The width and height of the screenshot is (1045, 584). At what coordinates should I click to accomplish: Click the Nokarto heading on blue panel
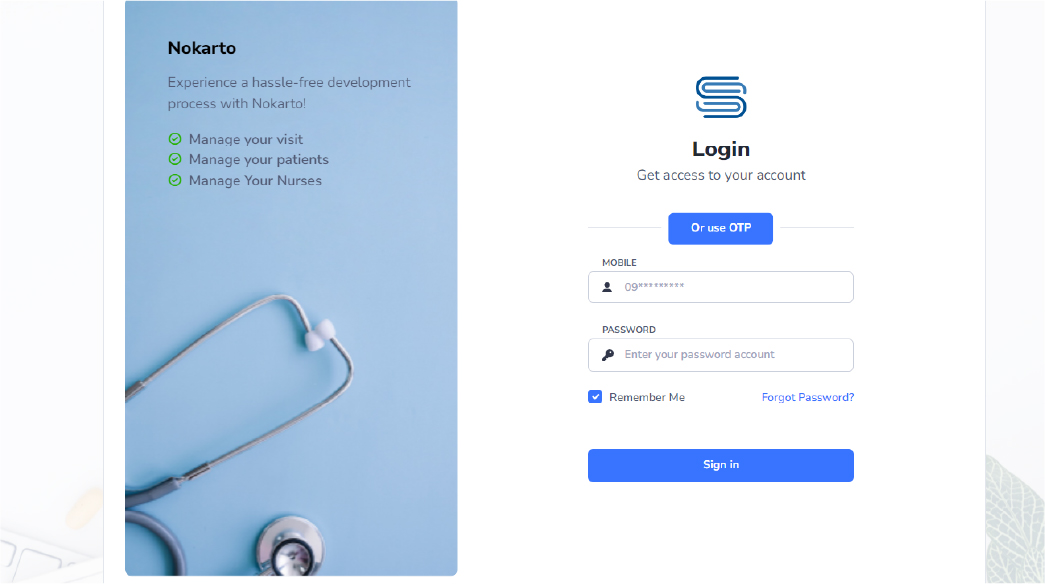pyautogui.click(x=201, y=48)
